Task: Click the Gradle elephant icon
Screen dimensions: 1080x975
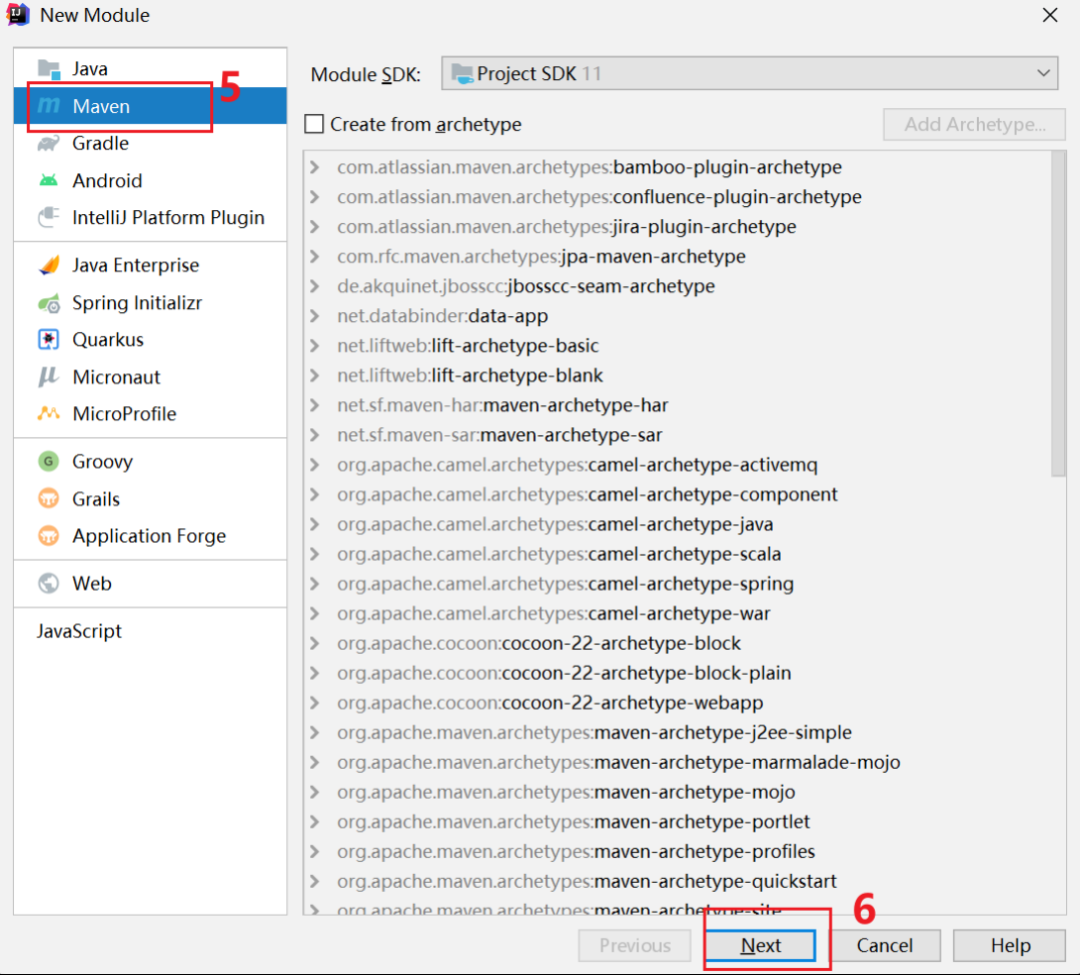Action: [x=49, y=143]
